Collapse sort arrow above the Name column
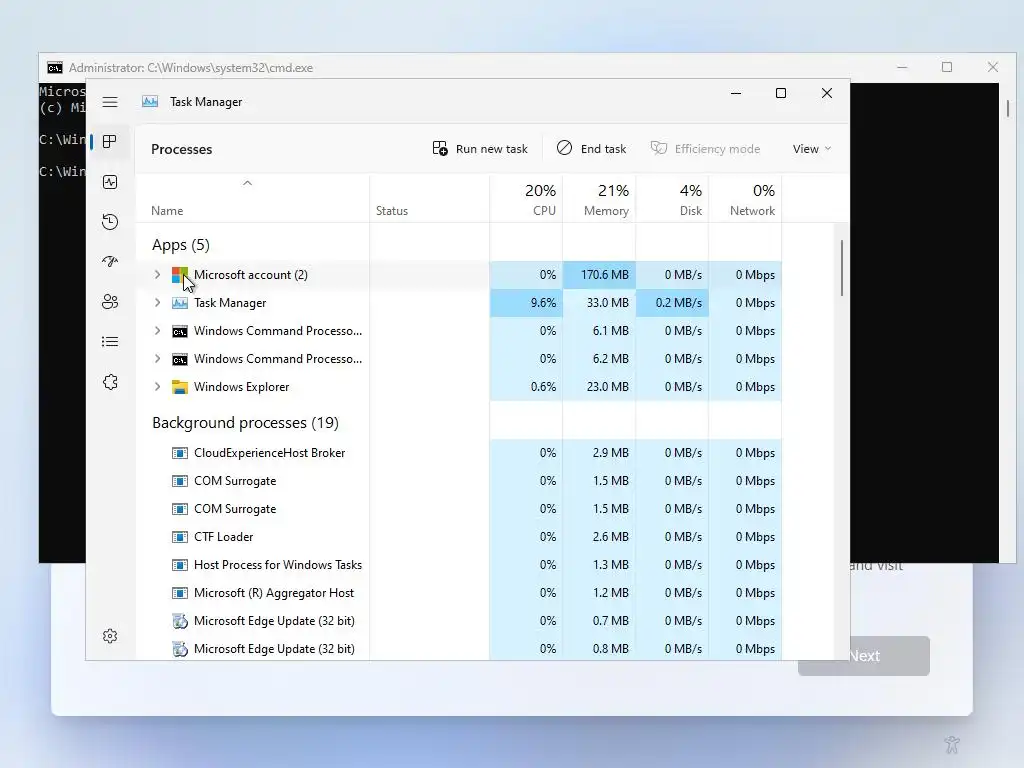The width and height of the screenshot is (1024, 768). (x=248, y=184)
